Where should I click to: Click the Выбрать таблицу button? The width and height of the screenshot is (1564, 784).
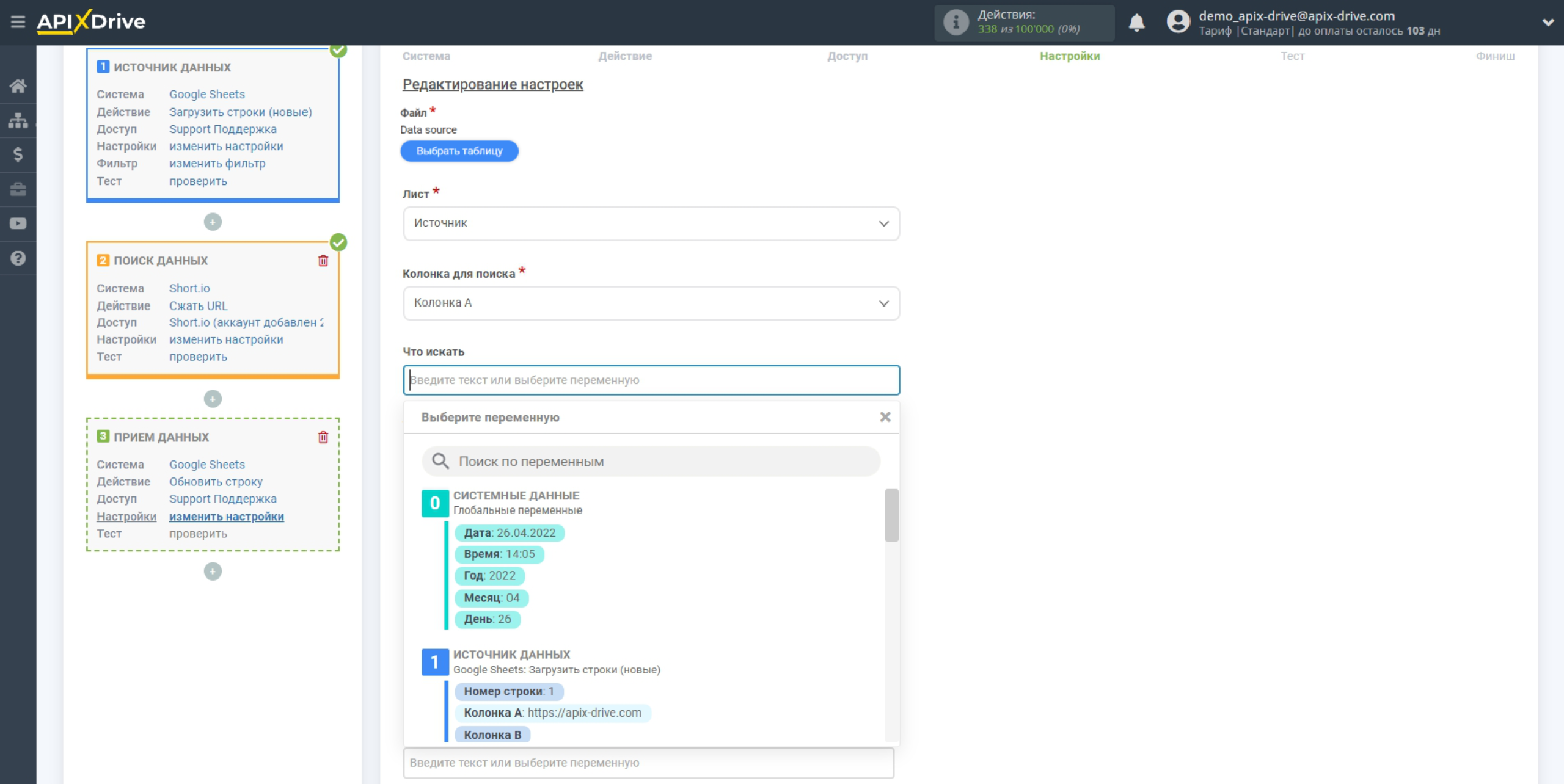pyautogui.click(x=459, y=151)
